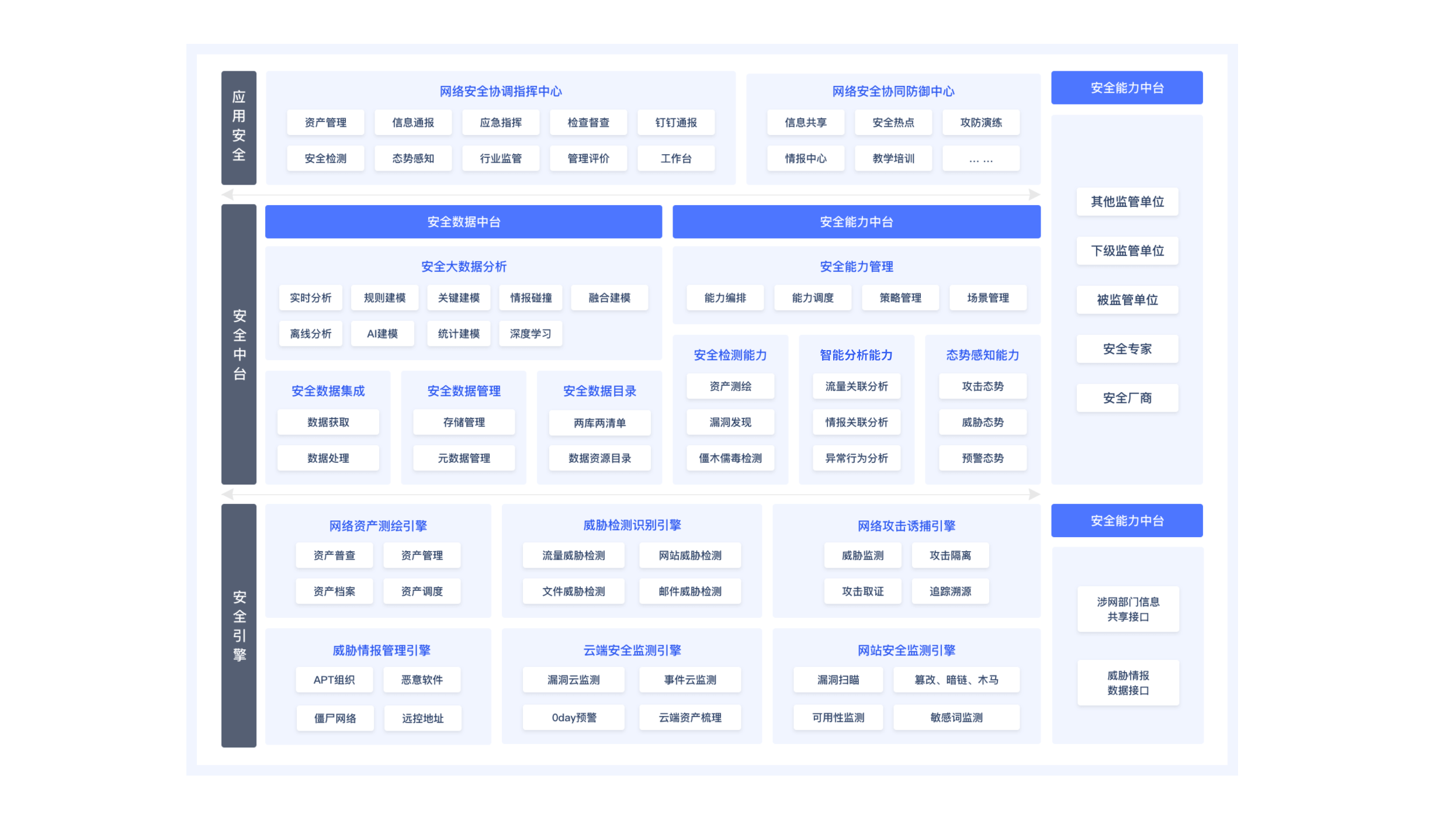The image size is (1456, 820).
Task: Choose the 篡改、暗链、木马 box
Action: coord(956,680)
